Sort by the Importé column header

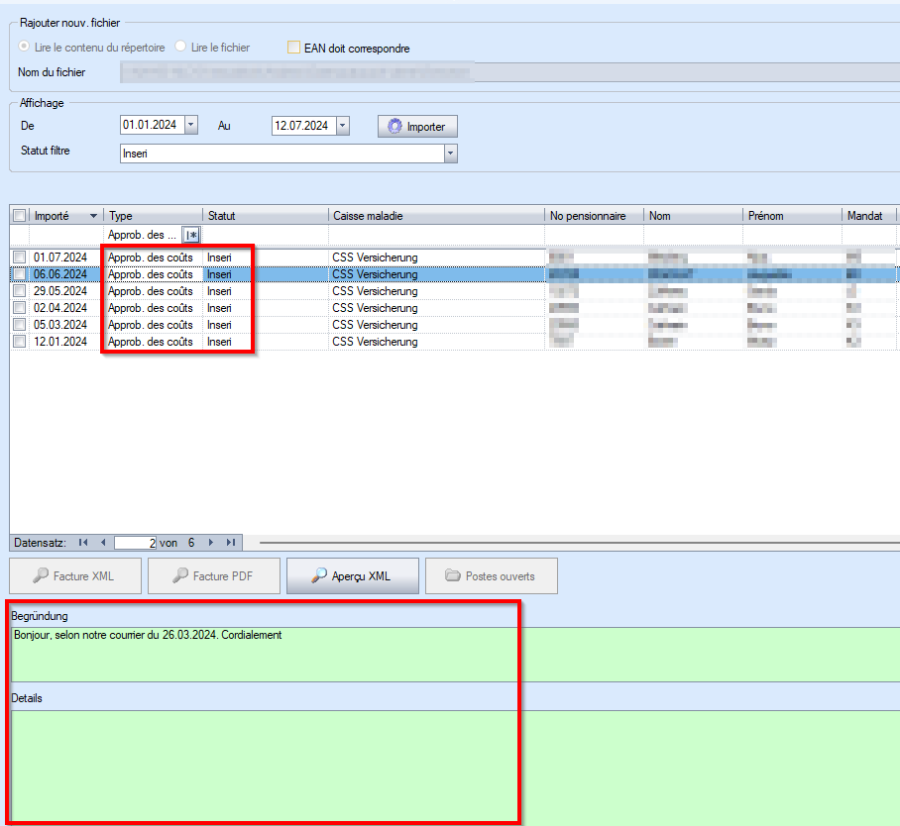pos(66,216)
